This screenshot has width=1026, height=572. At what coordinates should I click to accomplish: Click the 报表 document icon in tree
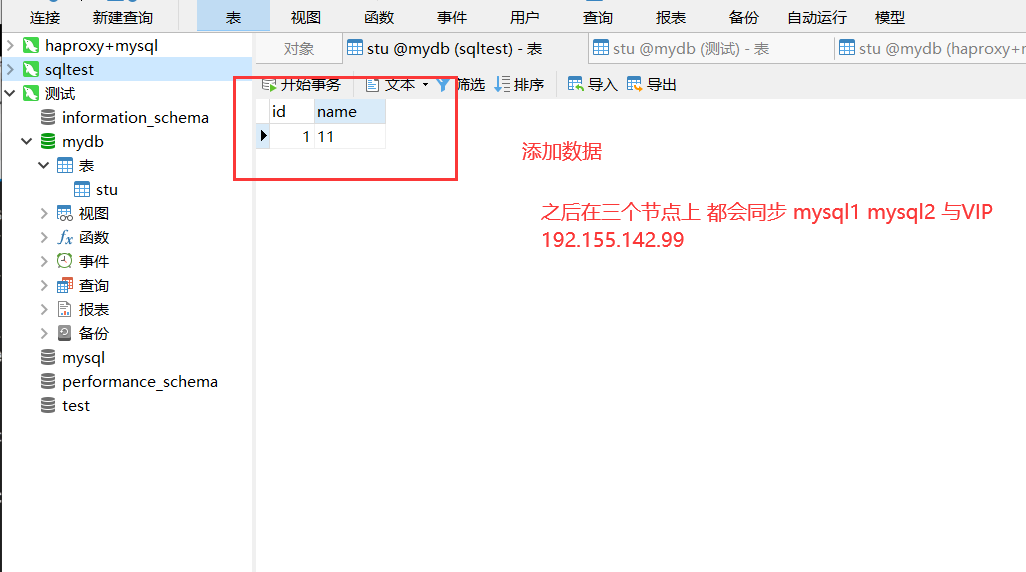coord(65,310)
